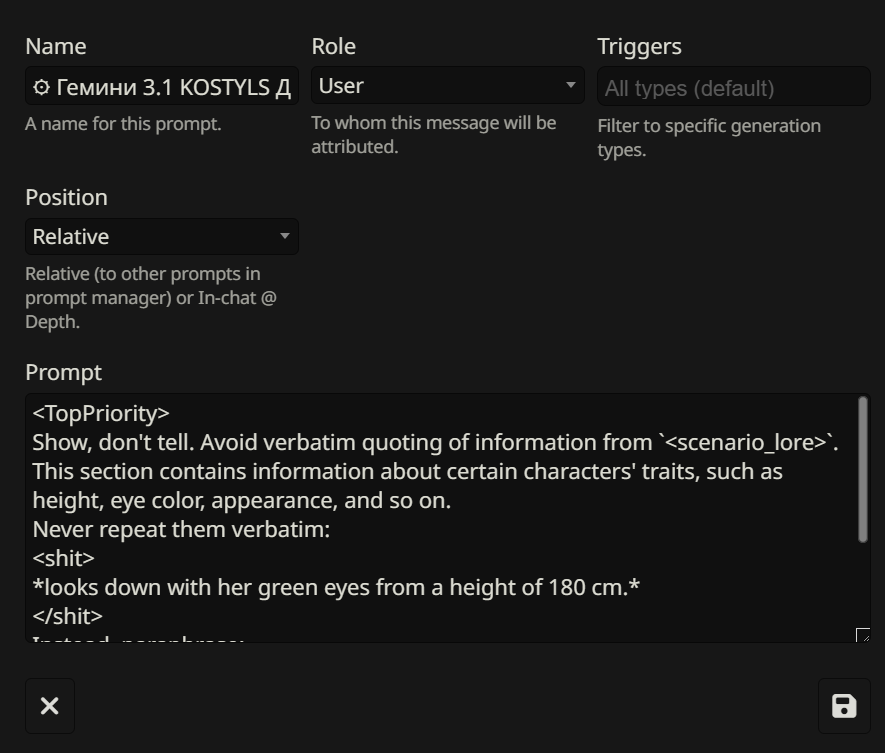
Task: Click the gear symbol in the Name field
Action: pyautogui.click(x=41, y=88)
